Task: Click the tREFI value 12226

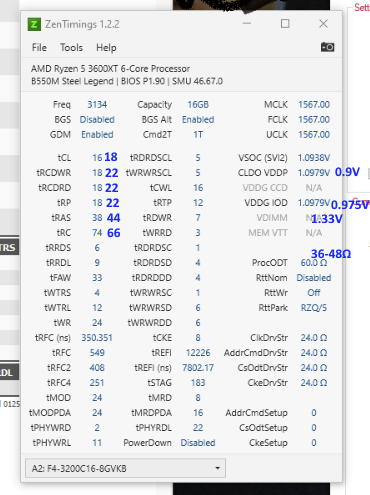Action: click(198, 353)
